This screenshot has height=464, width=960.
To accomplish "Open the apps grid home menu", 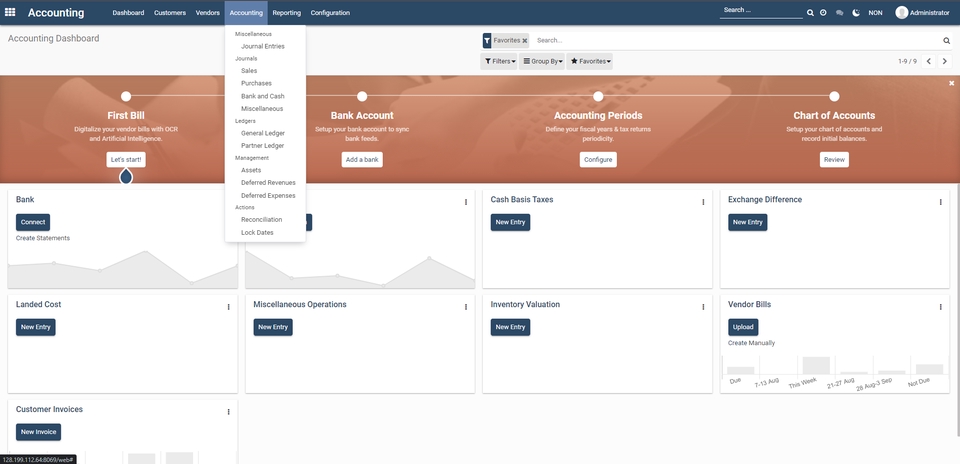I will [10, 12].
